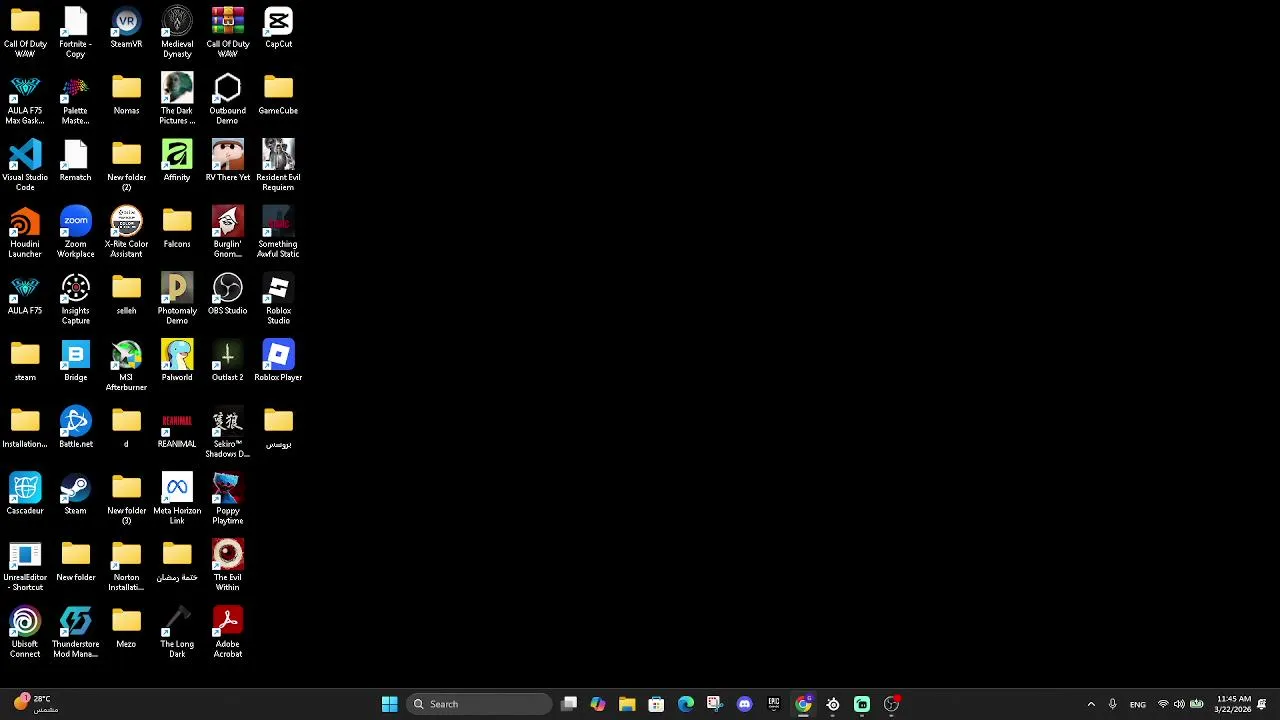Image resolution: width=1280 pixels, height=720 pixels.
Task: Open the Battle.net desktop icon
Action: pos(75,429)
